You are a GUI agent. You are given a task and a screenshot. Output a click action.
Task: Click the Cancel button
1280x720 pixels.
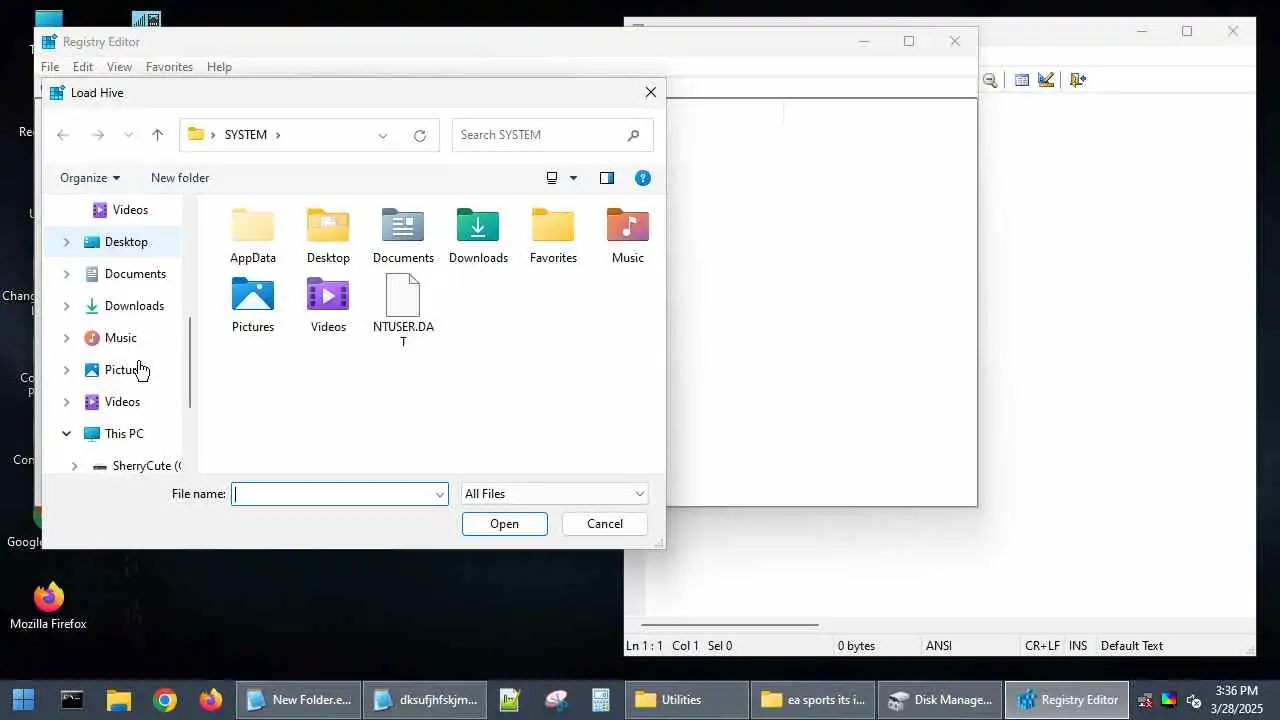pyautogui.click(x=605, y=524)
